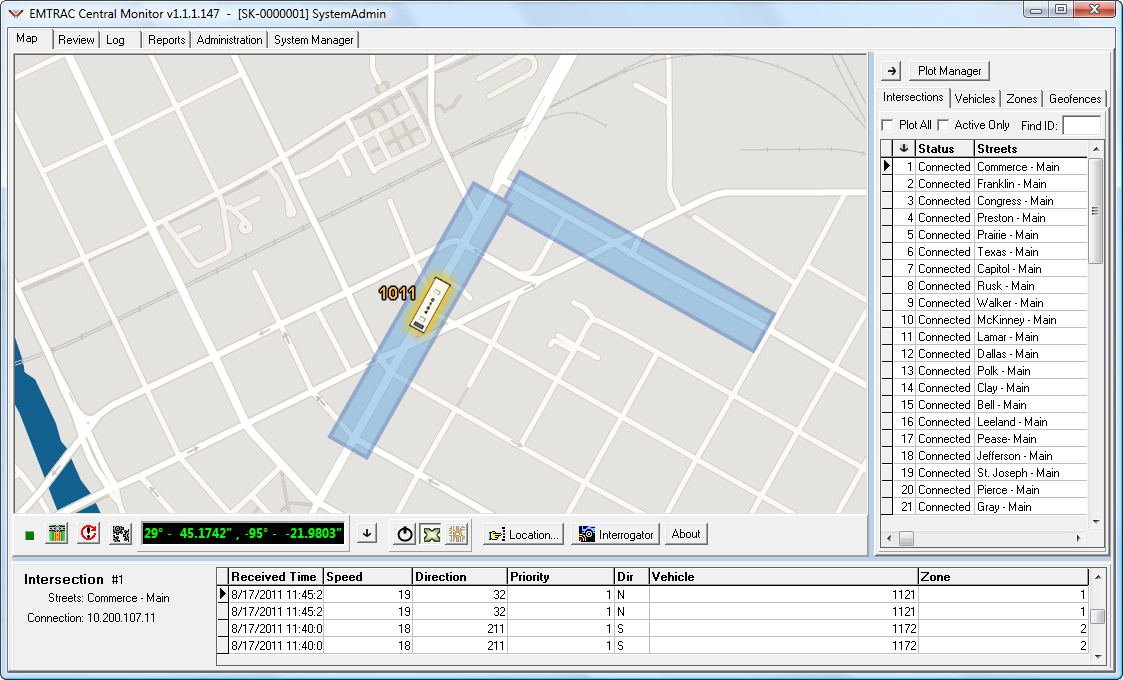Click the Find ID input field
This screenshot has height=680, width=1123.
point(1081,125)
